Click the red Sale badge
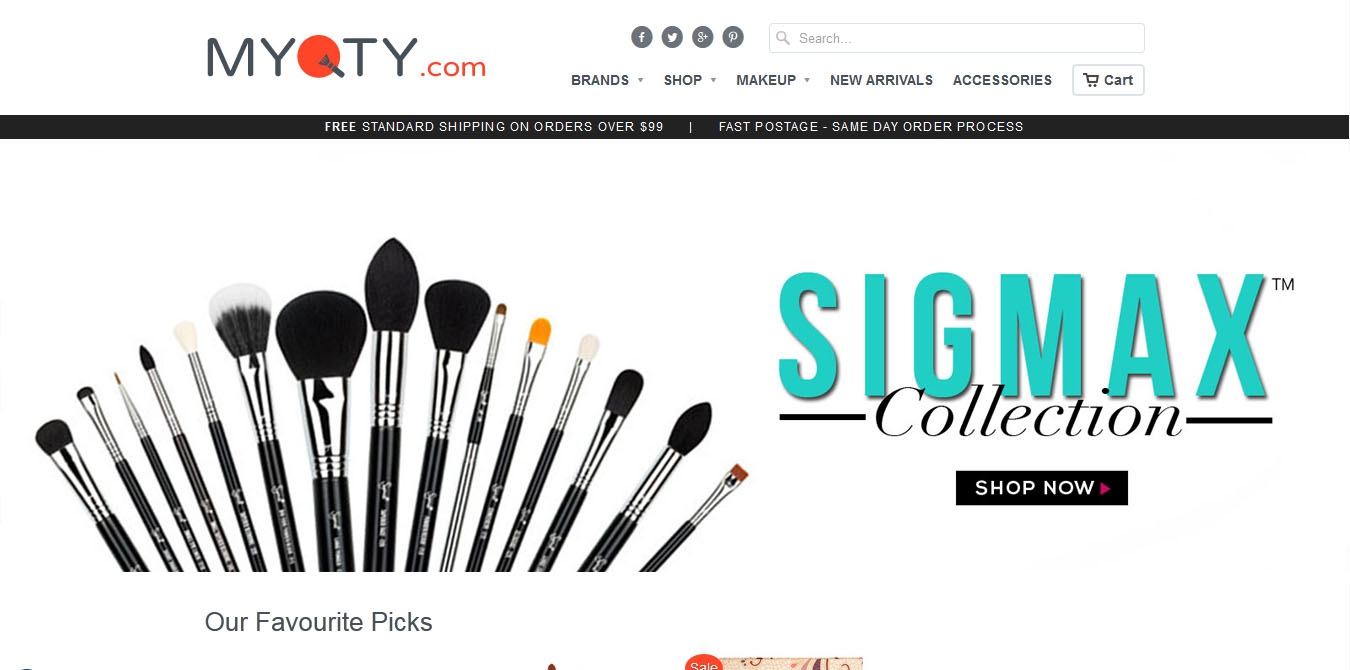This screenshot has height=670, width=1350. click(704, 662)
